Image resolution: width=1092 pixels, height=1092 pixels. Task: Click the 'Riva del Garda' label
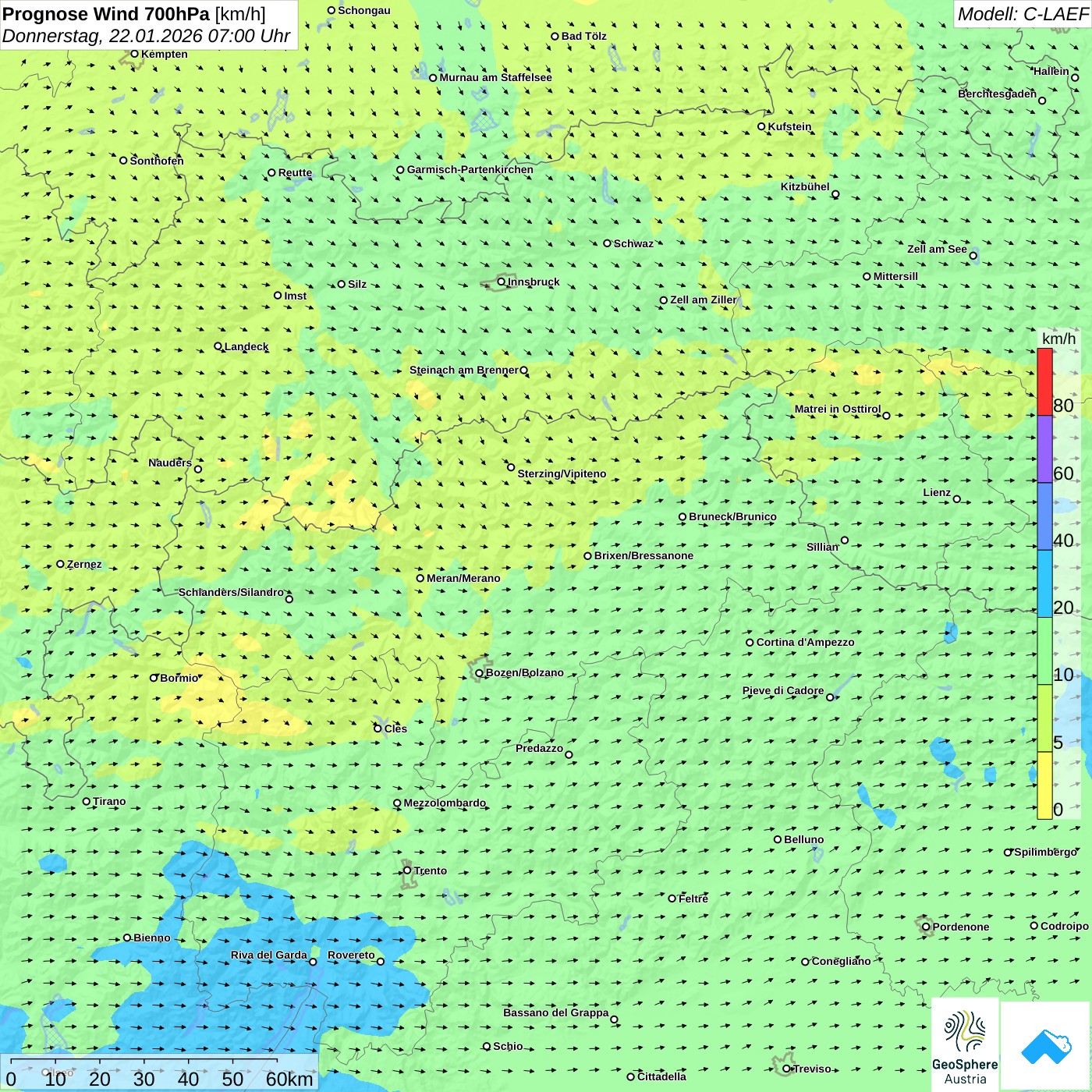click(x=269, y=955)
